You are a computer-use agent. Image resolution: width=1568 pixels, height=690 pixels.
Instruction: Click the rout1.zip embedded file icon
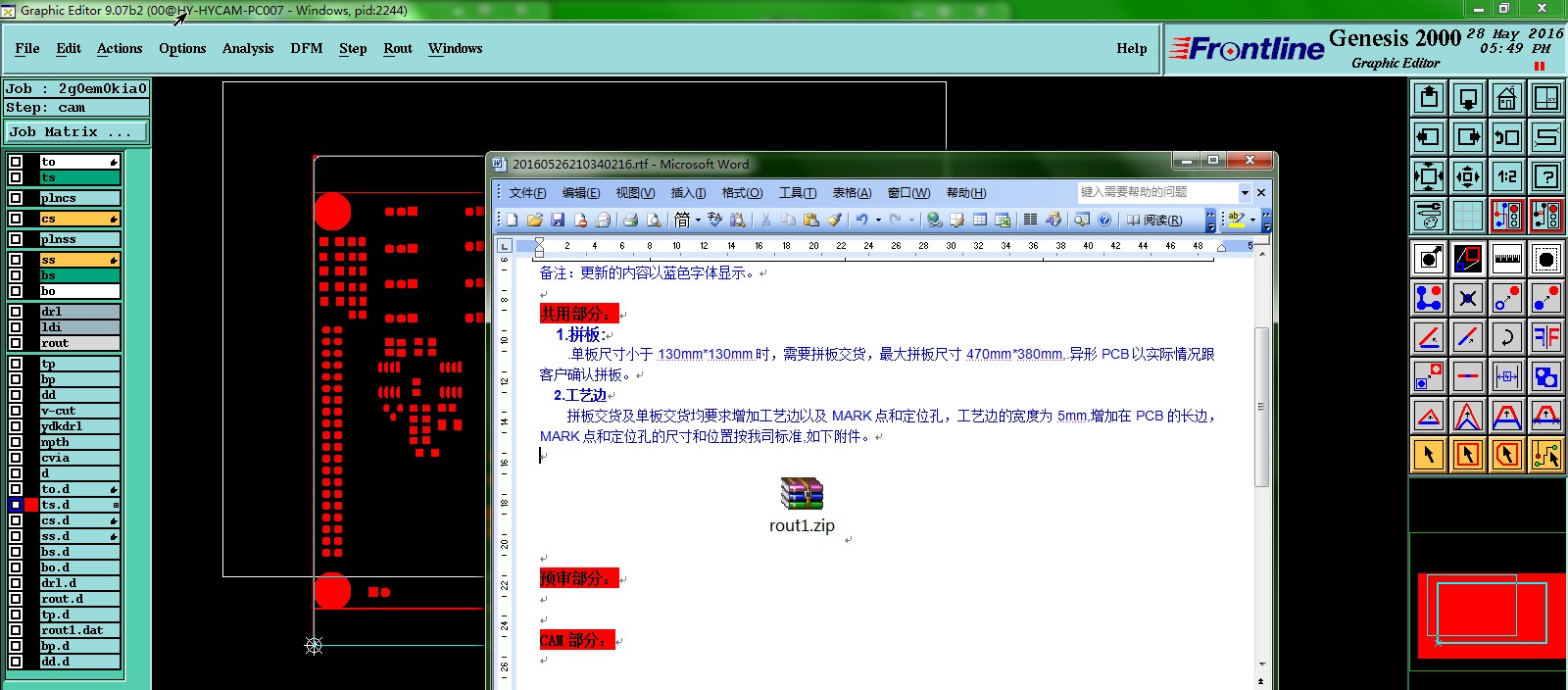click(802, 493)
